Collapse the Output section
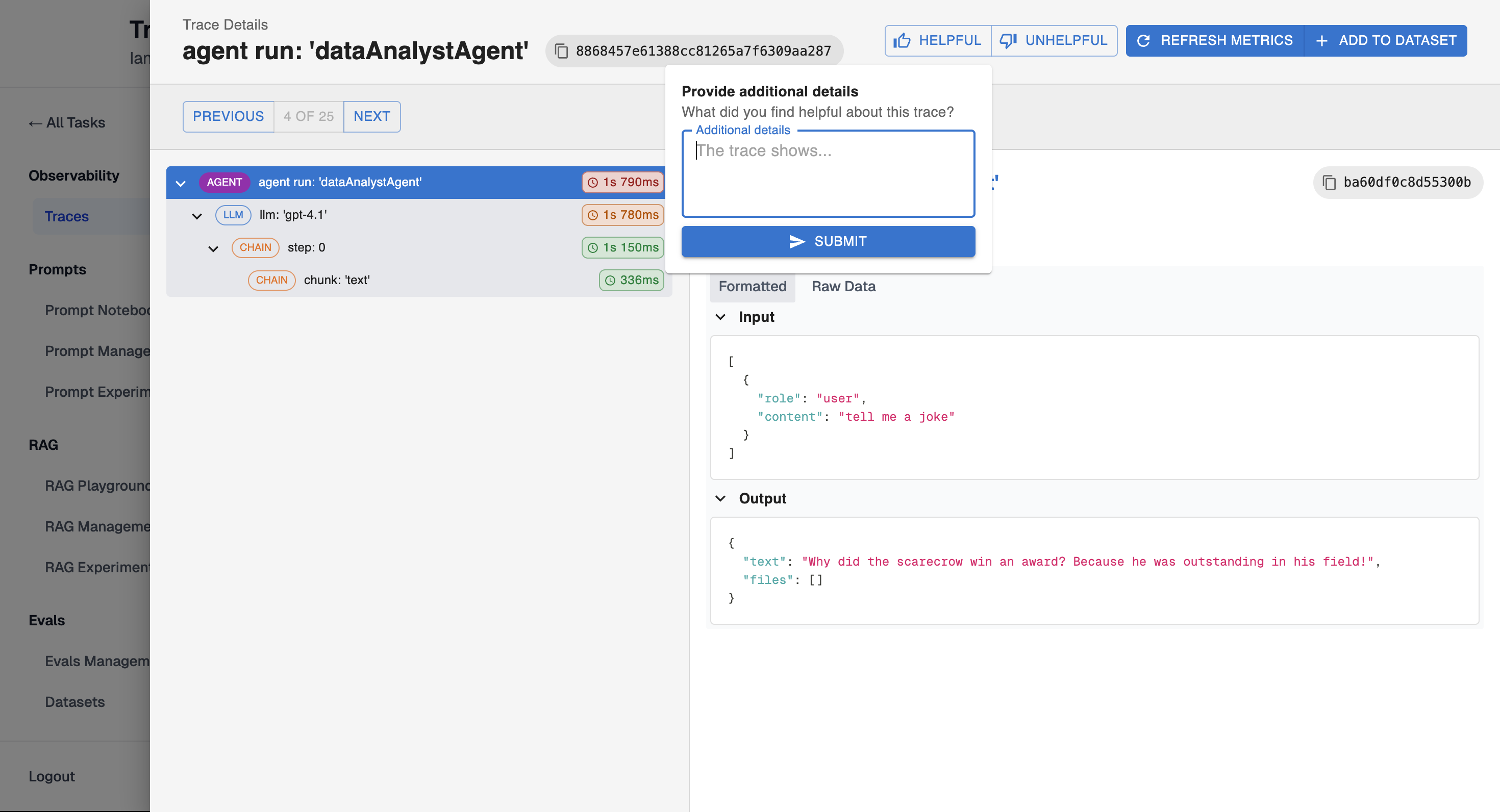 pos(720,499)
